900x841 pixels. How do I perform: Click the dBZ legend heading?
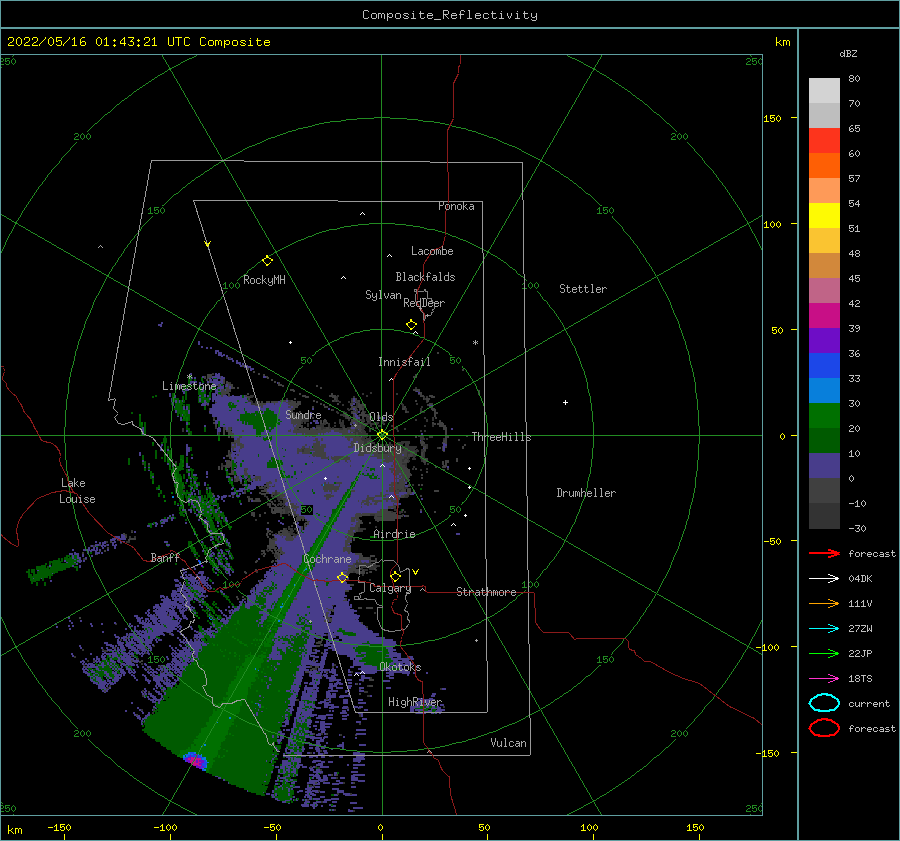pyautogui.click(x=848, y=54)
